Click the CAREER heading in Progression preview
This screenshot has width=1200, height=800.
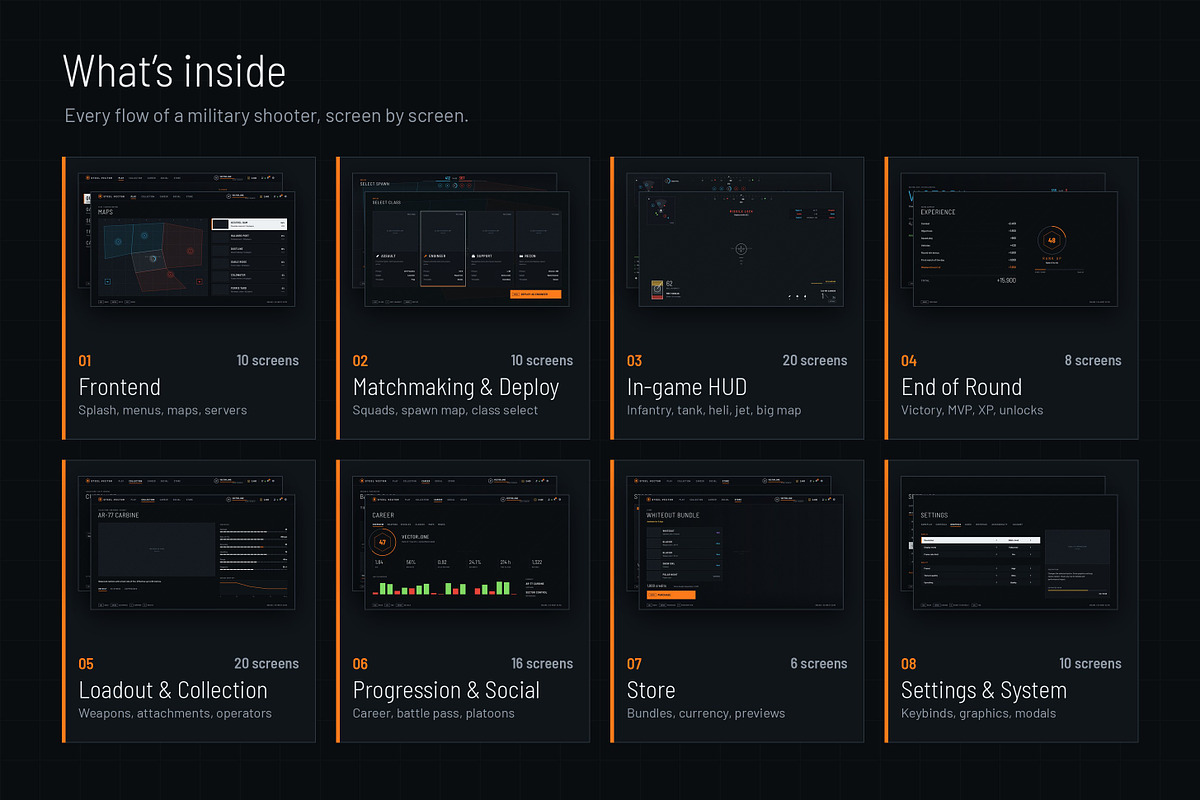tap(383, 515)
